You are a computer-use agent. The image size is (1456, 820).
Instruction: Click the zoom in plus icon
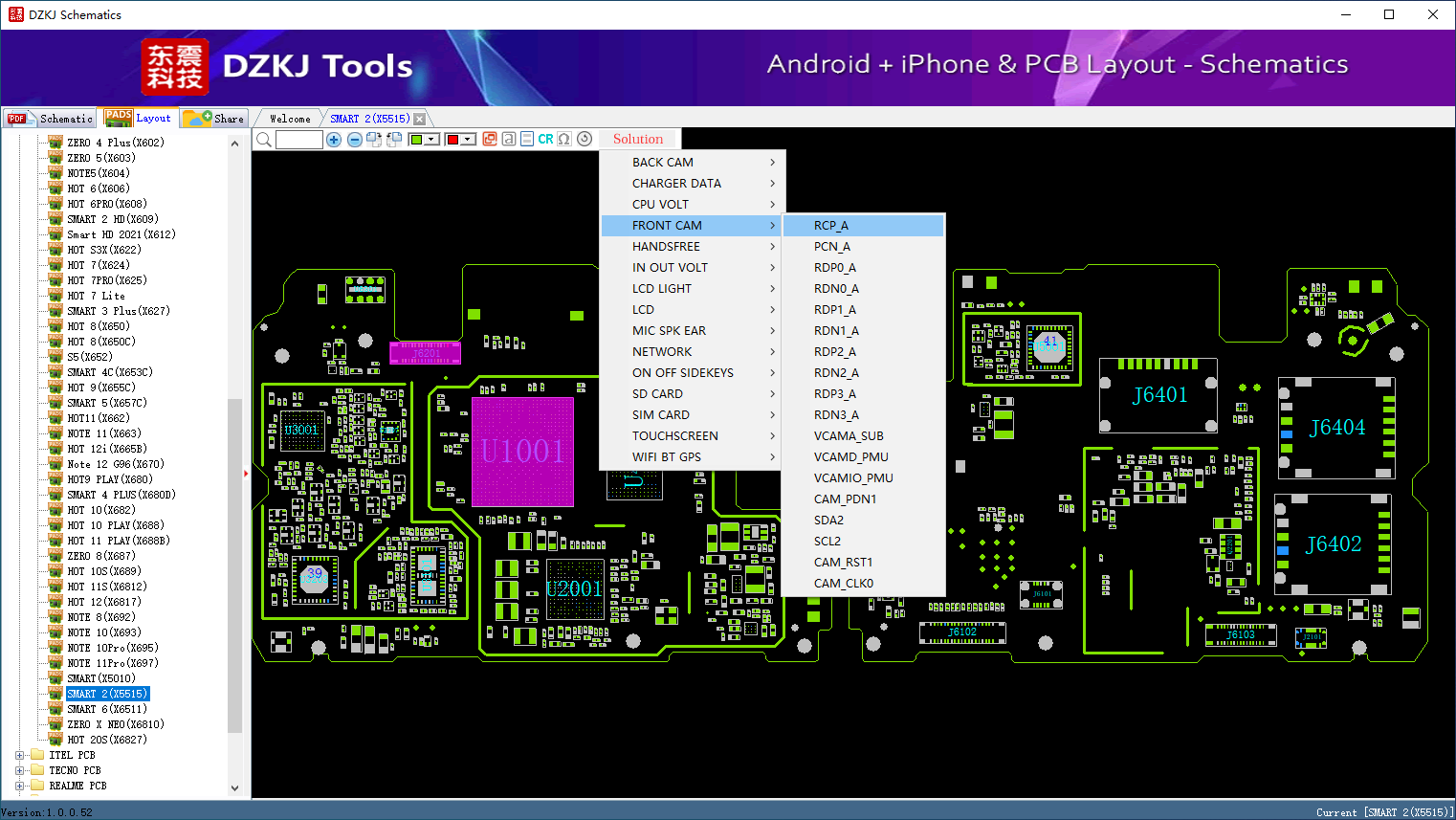[334, 140]
